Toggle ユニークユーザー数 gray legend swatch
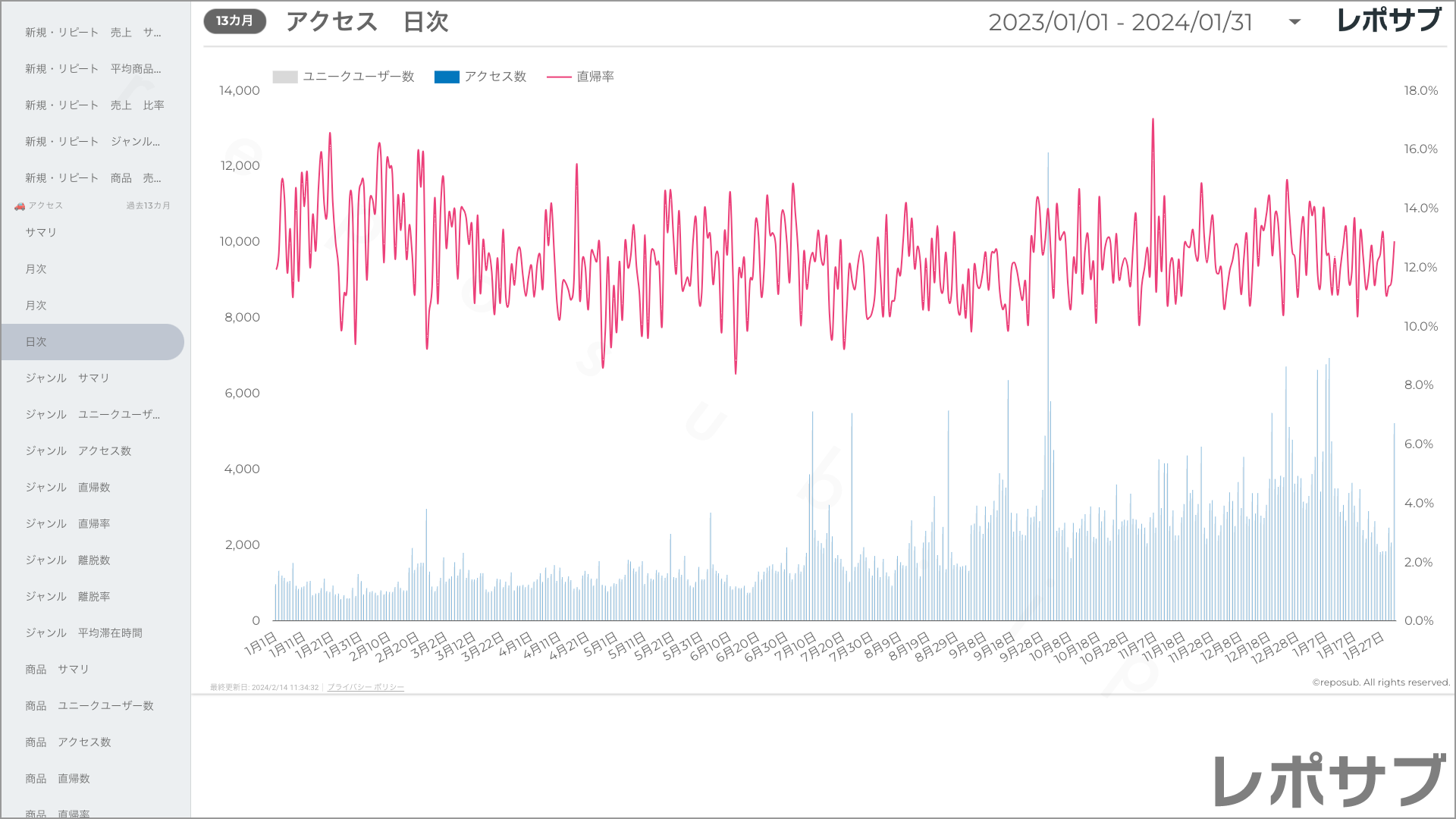This screenshot has height=819, width=1456. pos(284,77)
